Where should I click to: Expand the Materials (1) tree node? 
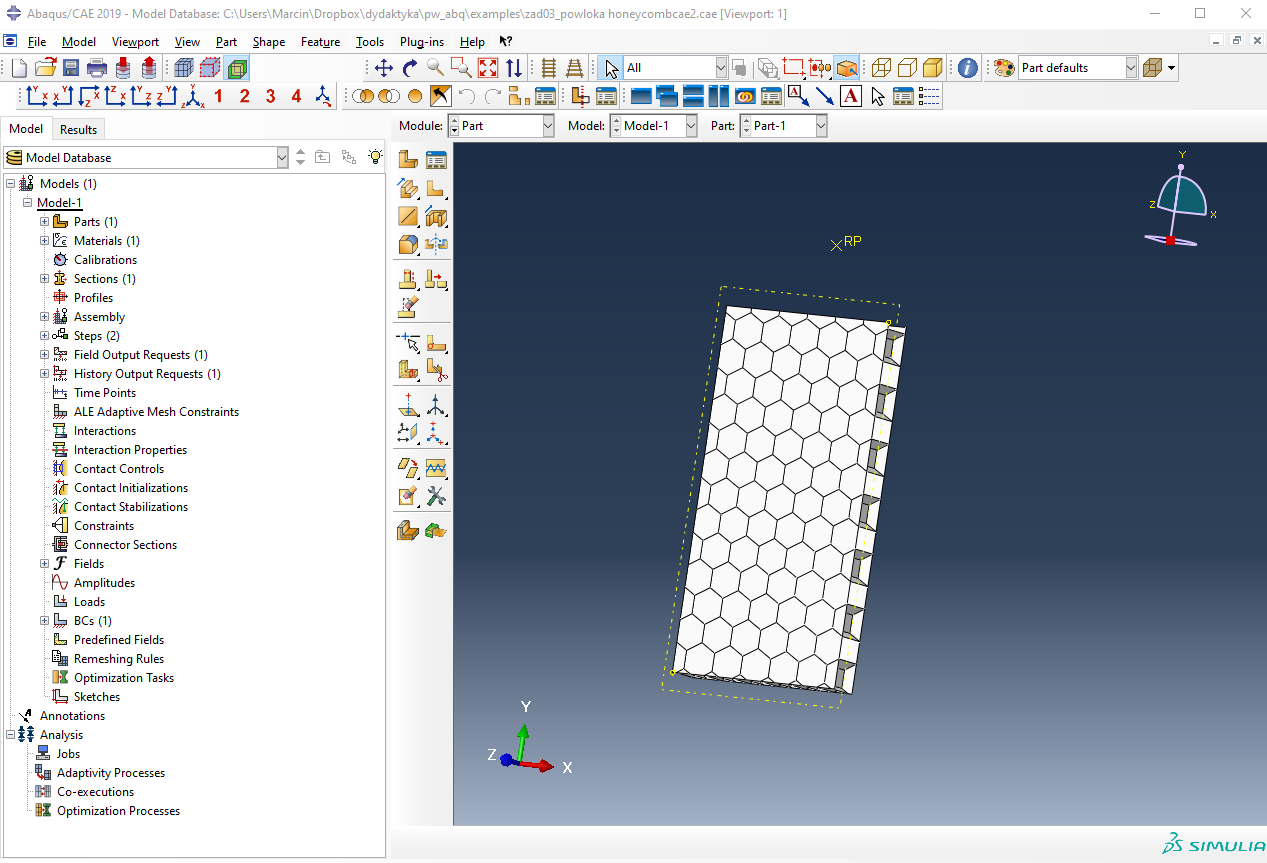pyautogui.click(x=44, y=241)
